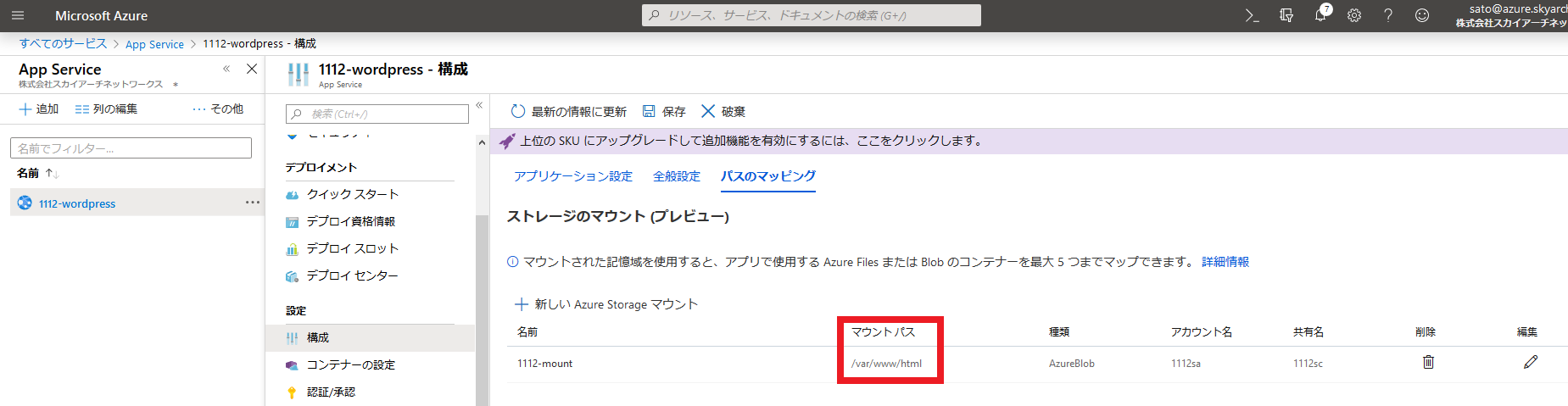Click 保存 save button
This screenshot has width=1568, height=406.
(664, 111)
